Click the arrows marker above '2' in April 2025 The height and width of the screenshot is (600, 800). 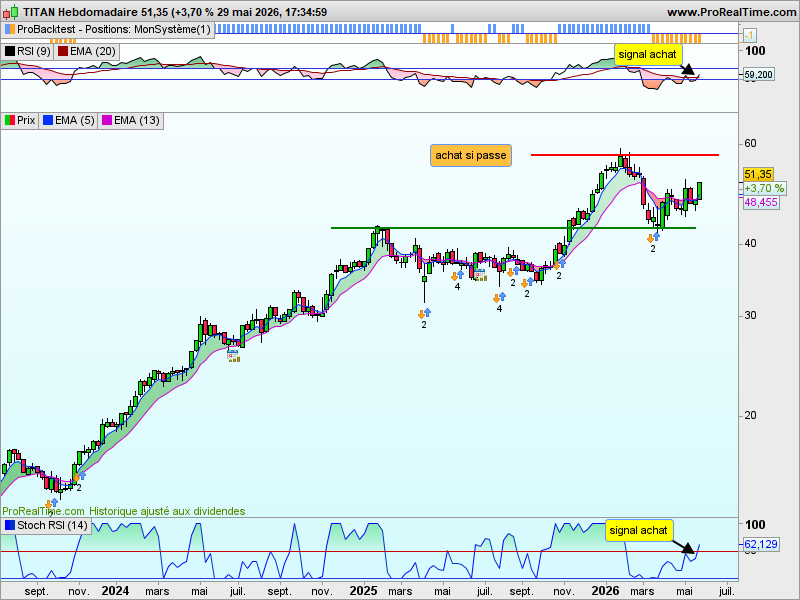pos(424,314)
